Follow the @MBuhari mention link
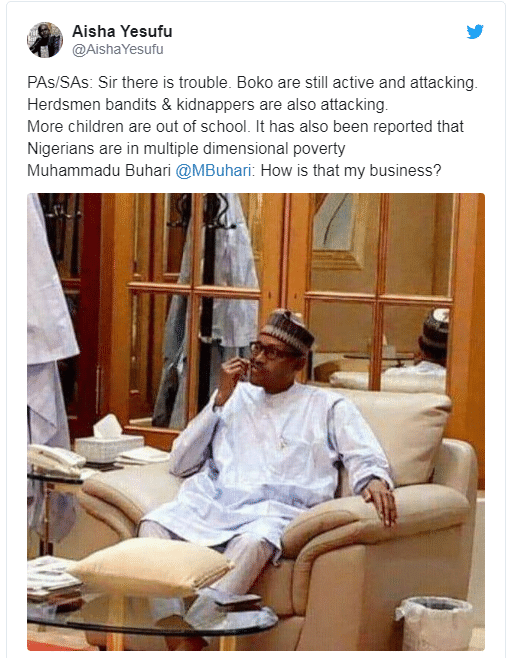 [213, 171]
